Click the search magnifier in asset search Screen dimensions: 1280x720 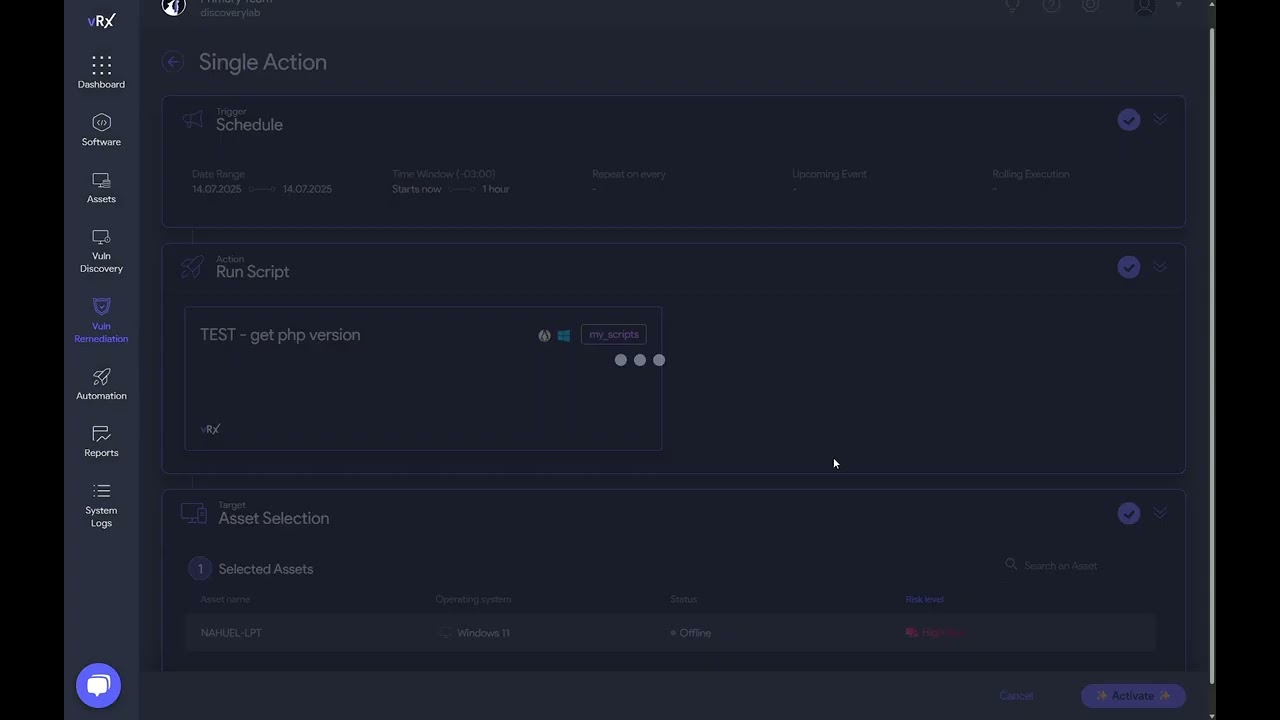tap(1011, 565)
